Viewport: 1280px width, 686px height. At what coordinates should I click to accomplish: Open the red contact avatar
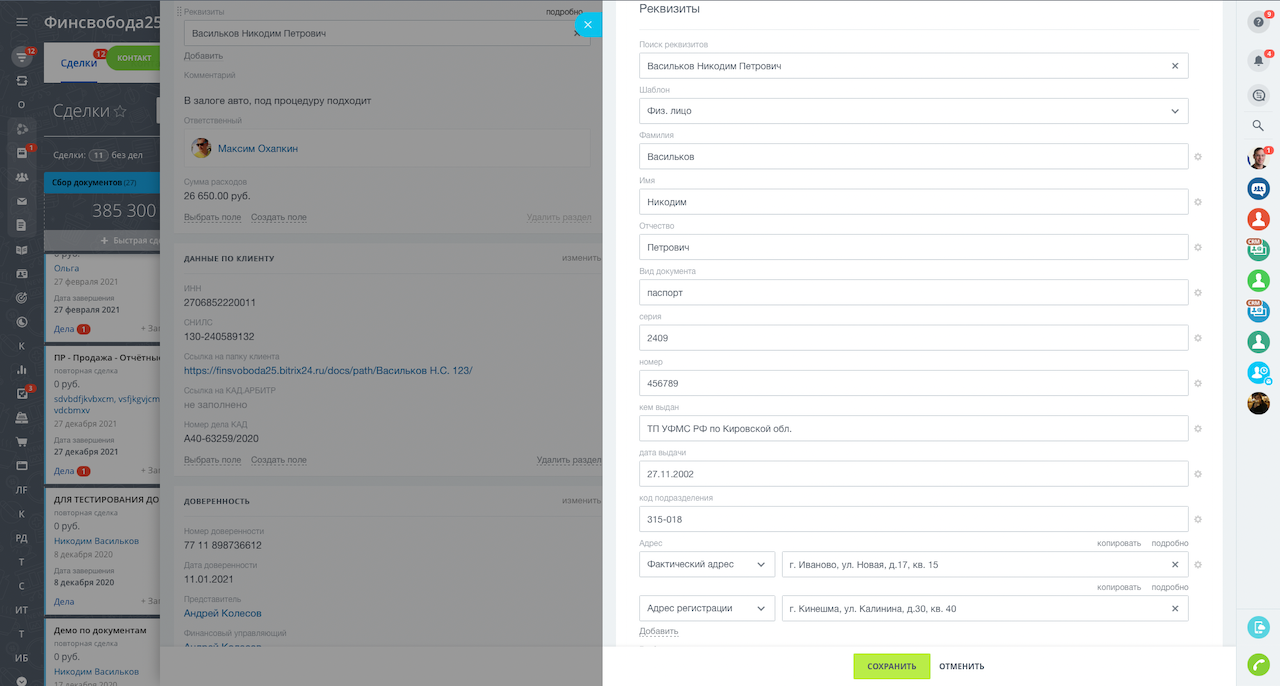pyautogui.click(x=1258, y=219)
